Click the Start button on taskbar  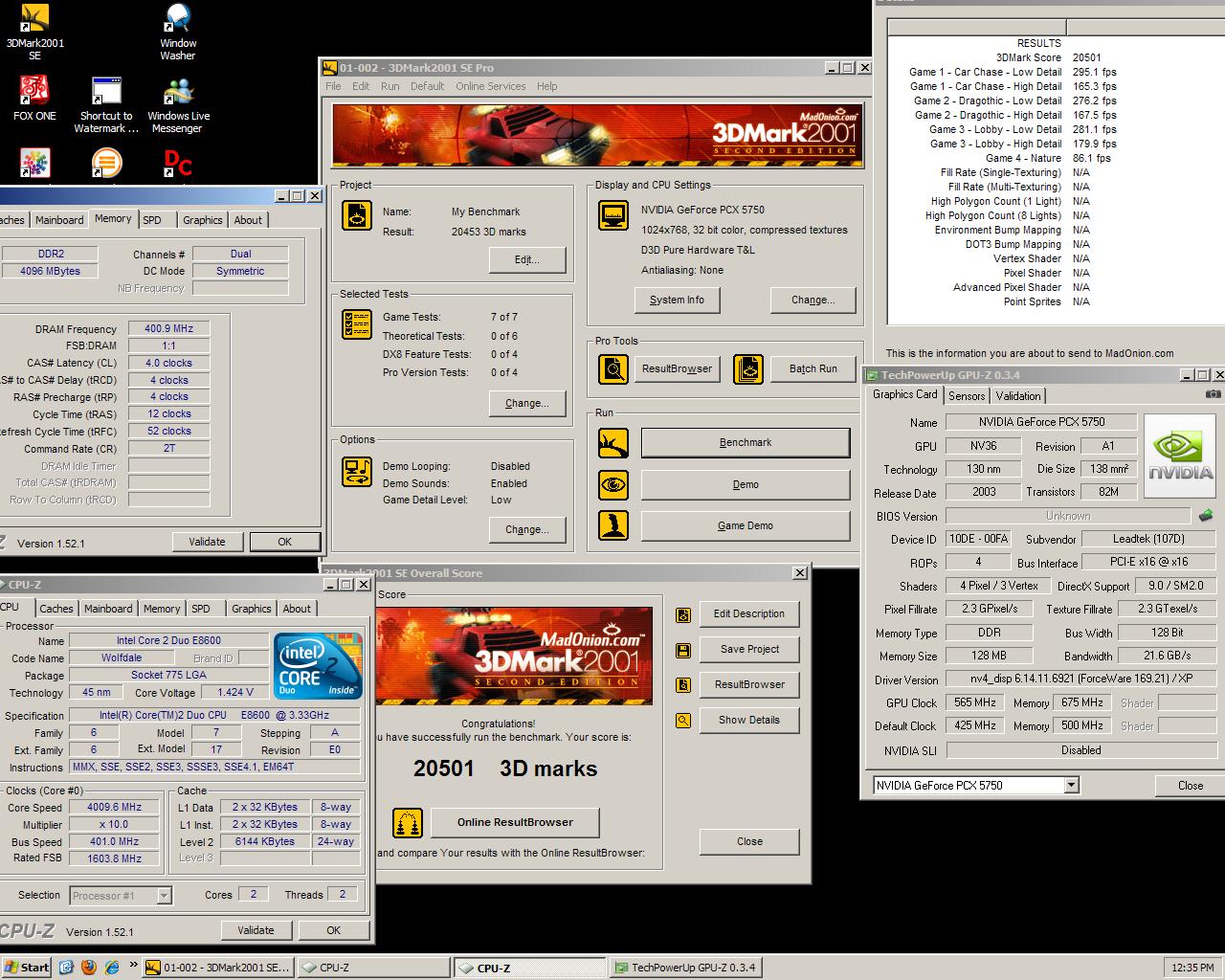(27, 968)
